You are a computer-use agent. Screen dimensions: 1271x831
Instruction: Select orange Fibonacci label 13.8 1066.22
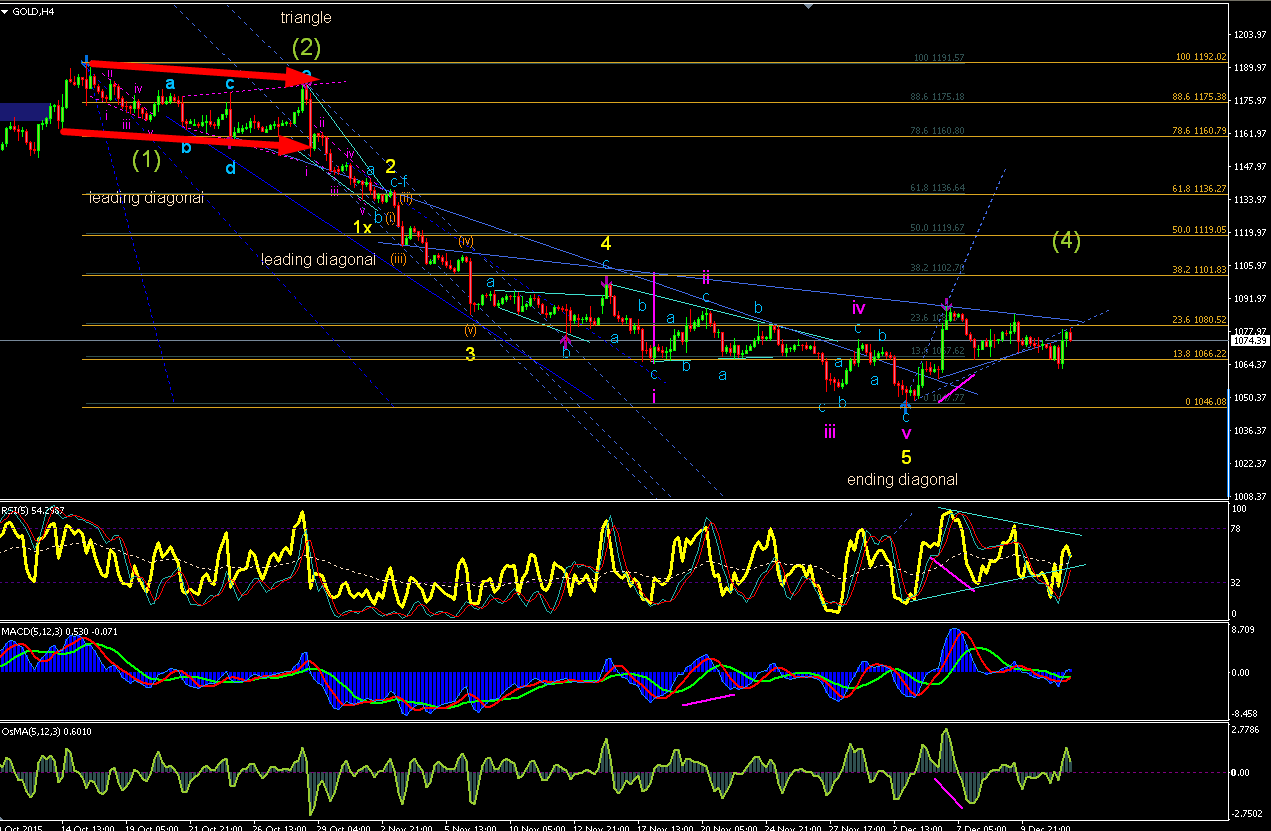point(1199,354)
